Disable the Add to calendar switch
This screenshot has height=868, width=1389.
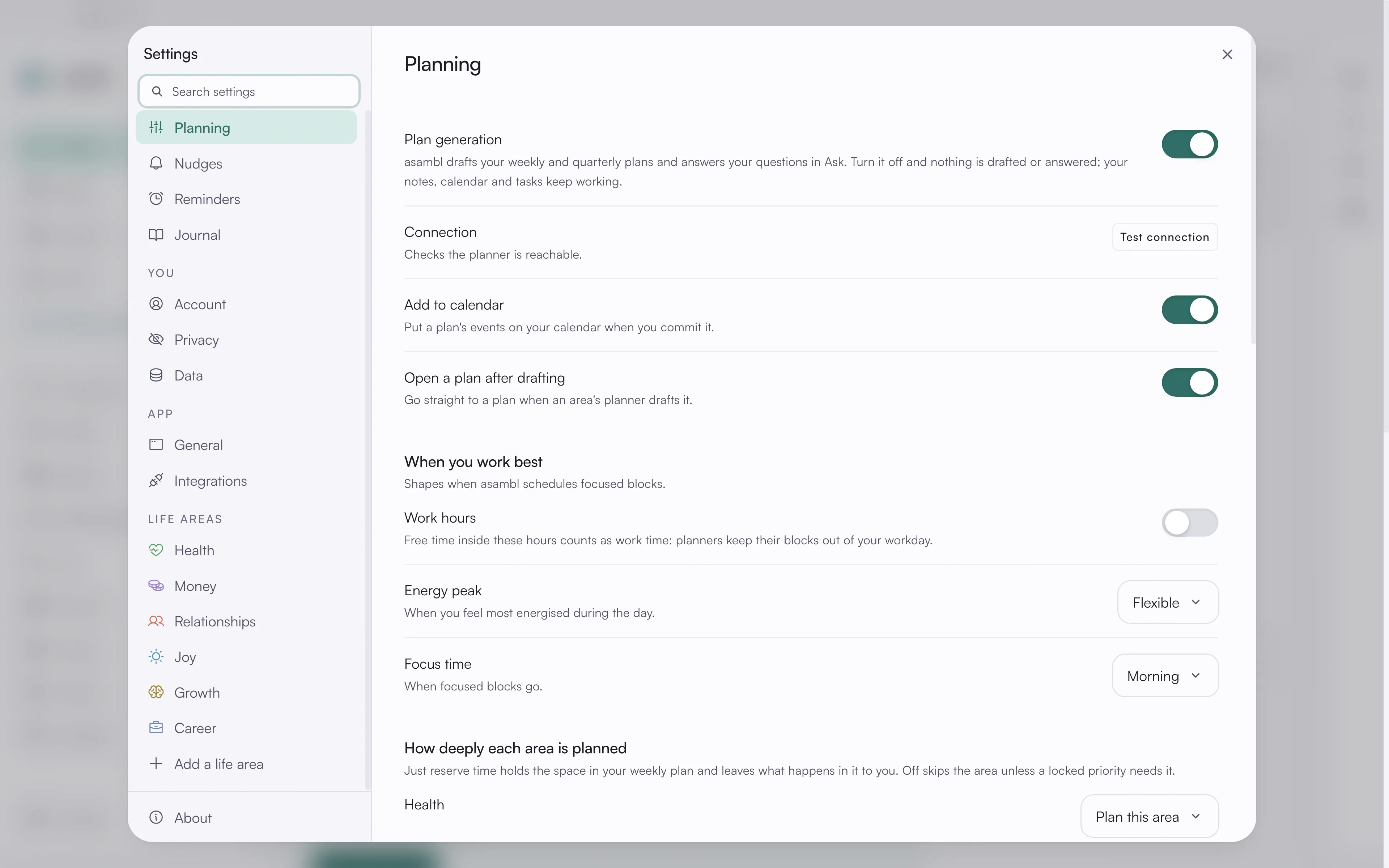pos(1189,310)
